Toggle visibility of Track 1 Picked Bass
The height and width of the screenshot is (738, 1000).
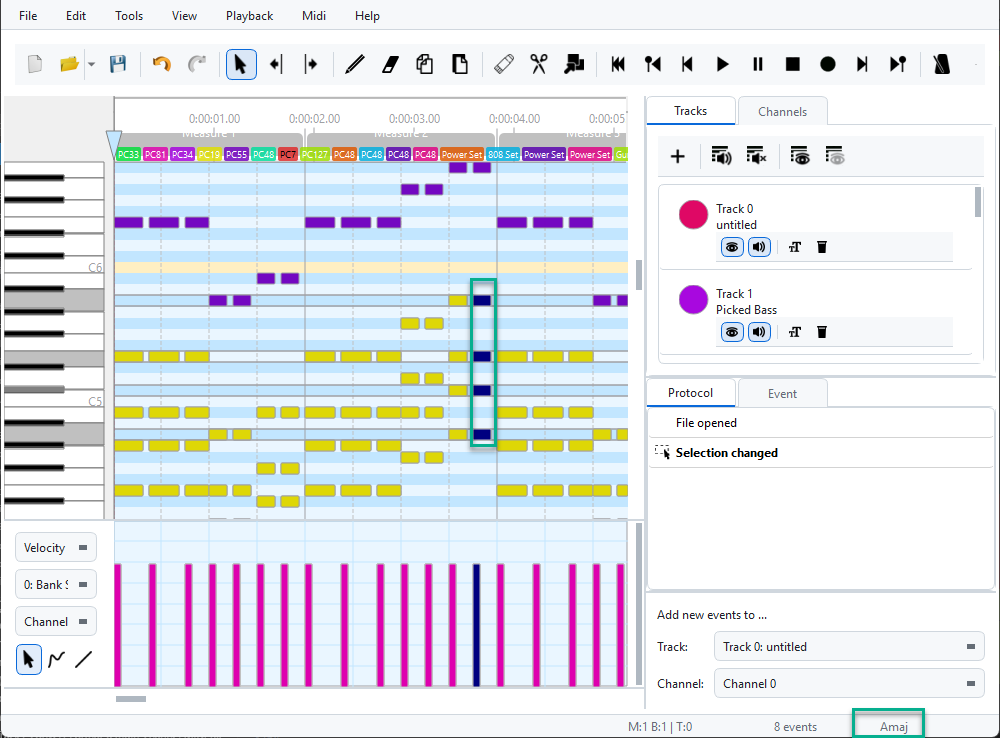[732, 332]
